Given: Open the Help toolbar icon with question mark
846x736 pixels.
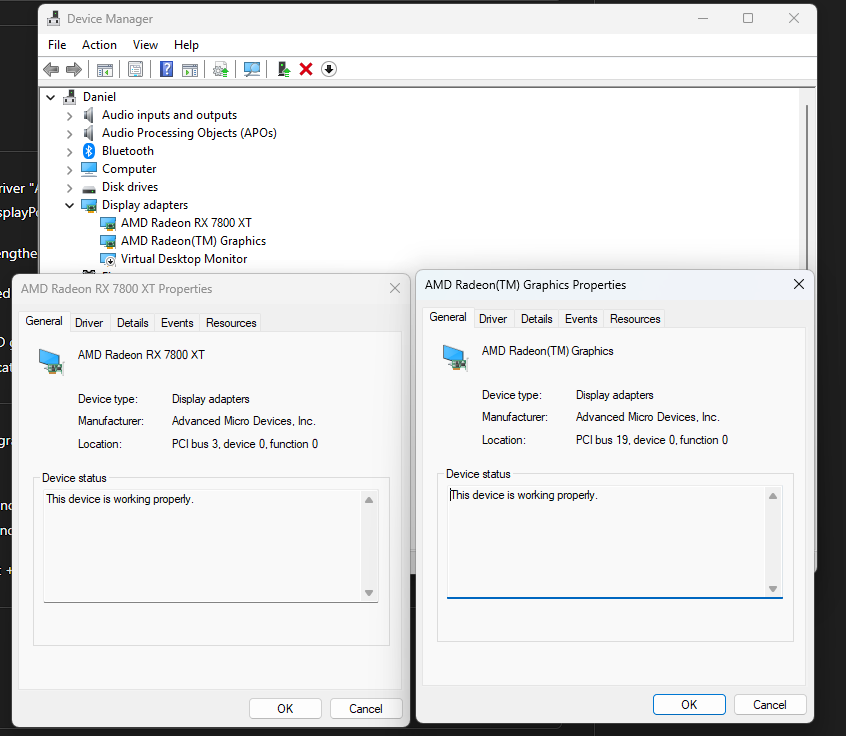Looking at the screenshot, I should (x=166, y=69).
